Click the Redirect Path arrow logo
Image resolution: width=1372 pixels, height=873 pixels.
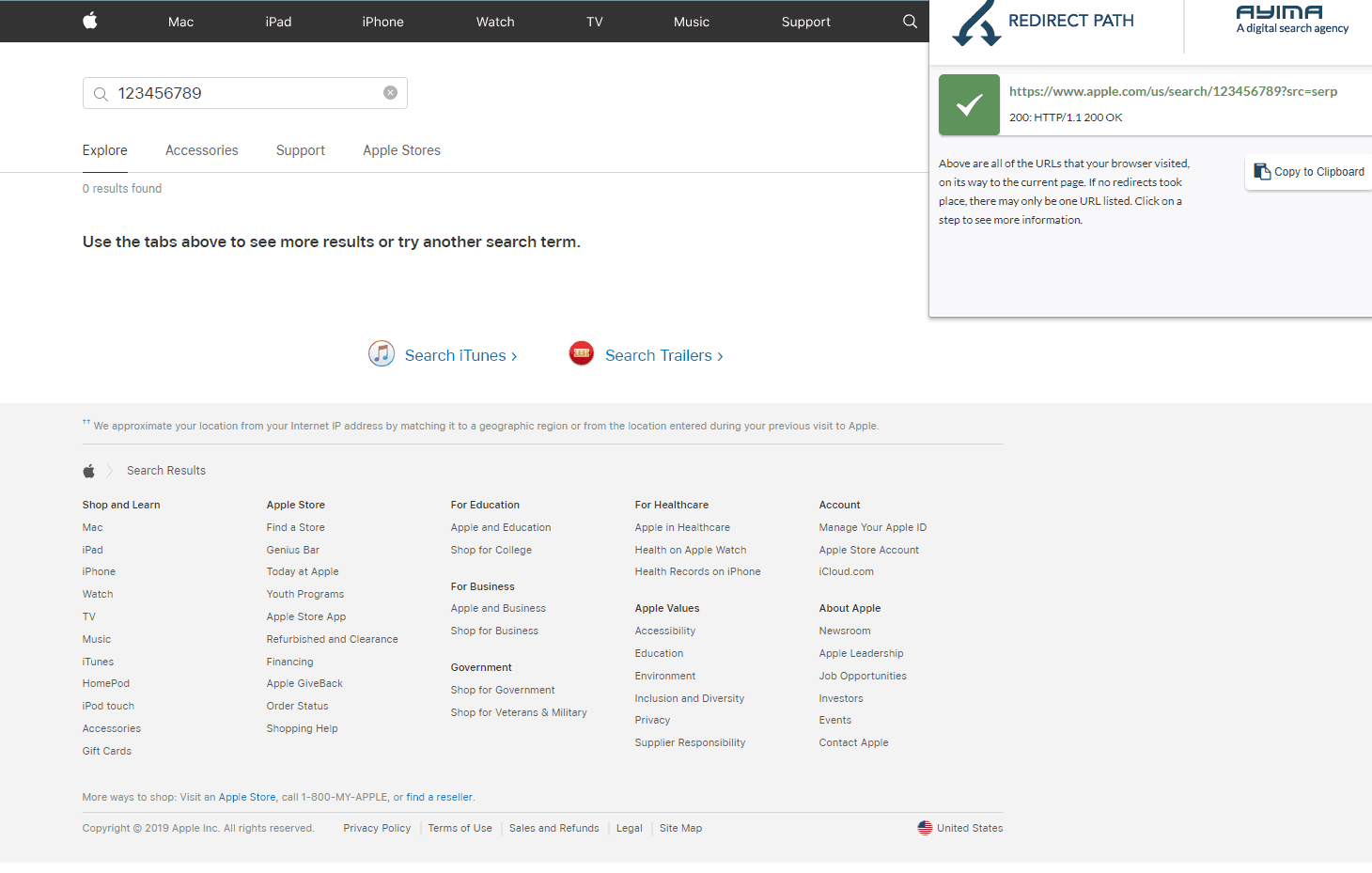[x=976, y=23]
